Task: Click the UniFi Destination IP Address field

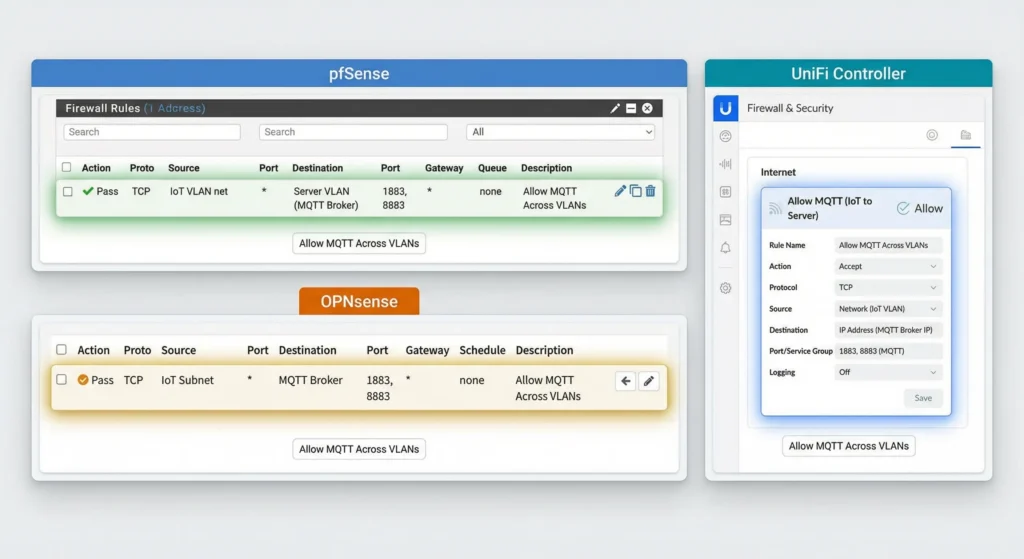Action: pos(888,330)
